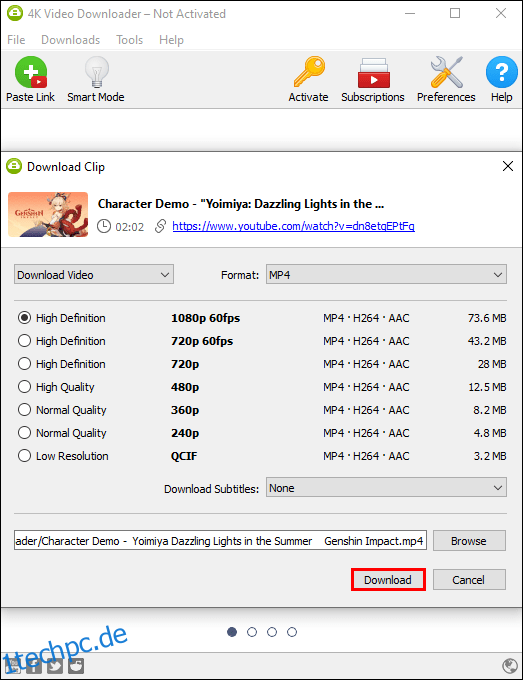Go to second page indicator dot
Image resolution: width=523 pixels, height=680 pixels.
(x=252, y=632)
